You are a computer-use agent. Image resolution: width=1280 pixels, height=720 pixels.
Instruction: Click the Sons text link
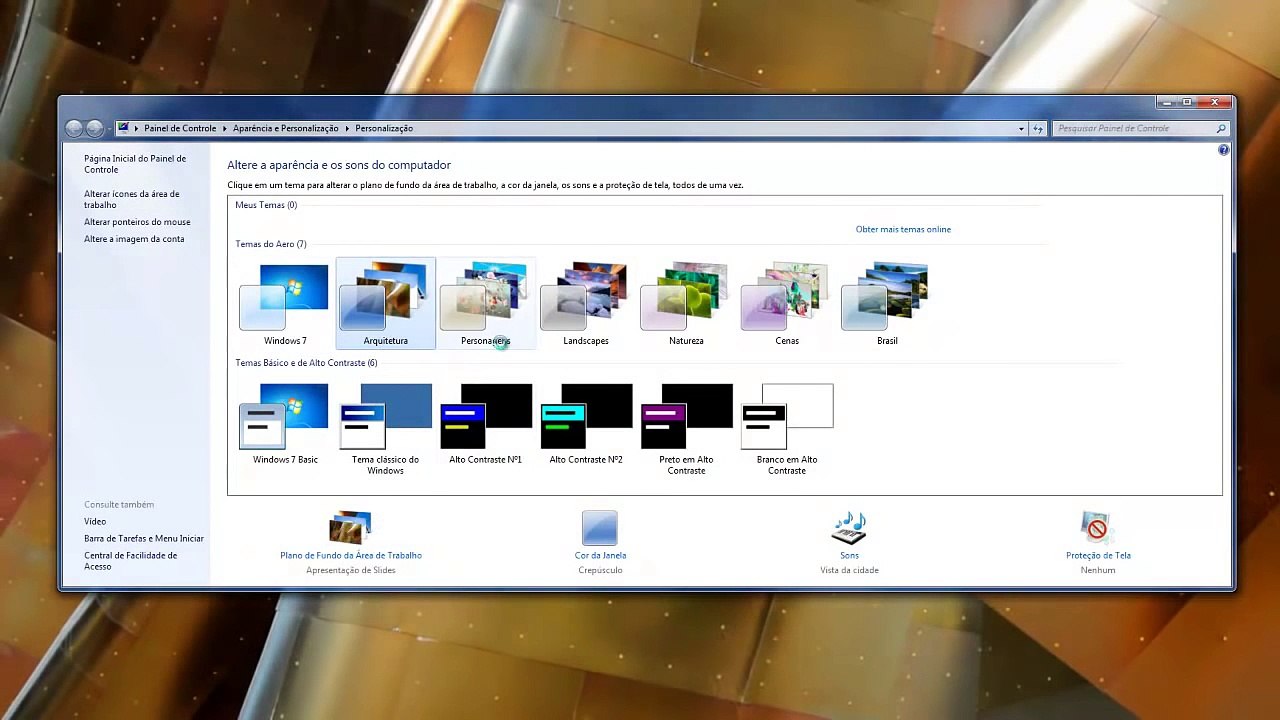[849, 555]
